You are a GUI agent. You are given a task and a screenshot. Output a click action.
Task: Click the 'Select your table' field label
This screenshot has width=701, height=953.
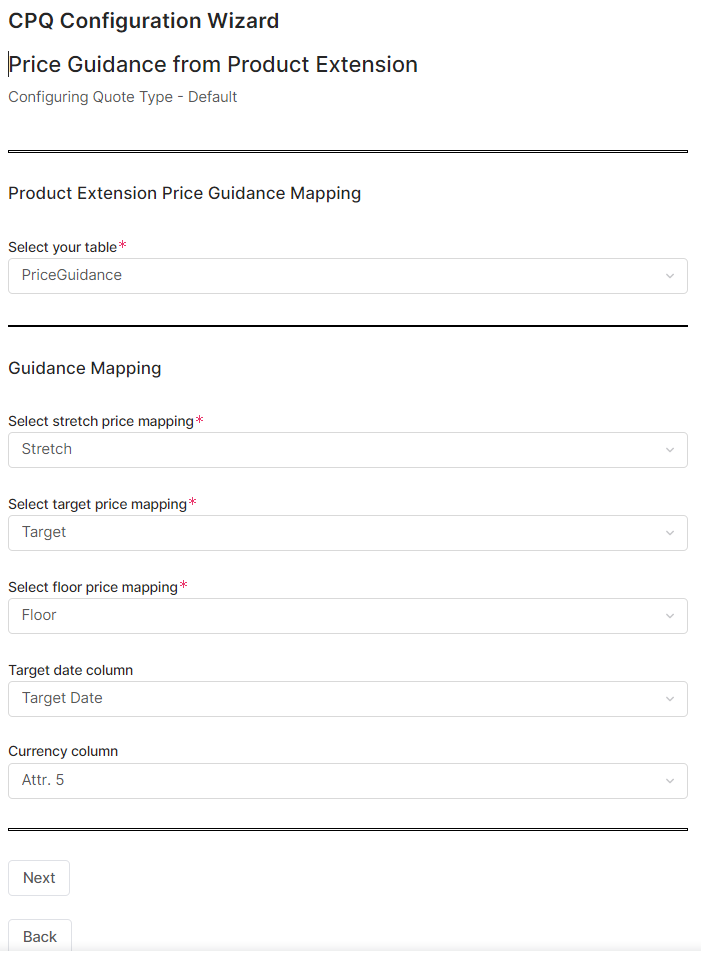coord(62,247)
